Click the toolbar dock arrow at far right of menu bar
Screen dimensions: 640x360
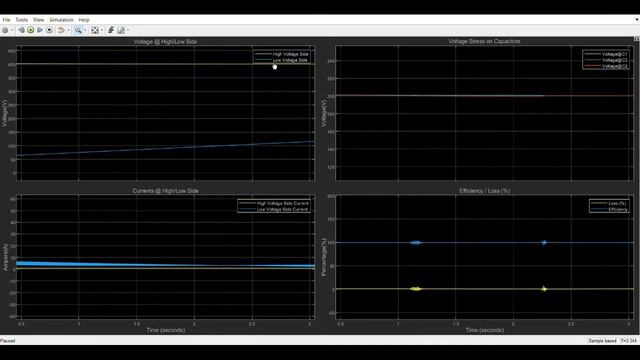point(637,20)
